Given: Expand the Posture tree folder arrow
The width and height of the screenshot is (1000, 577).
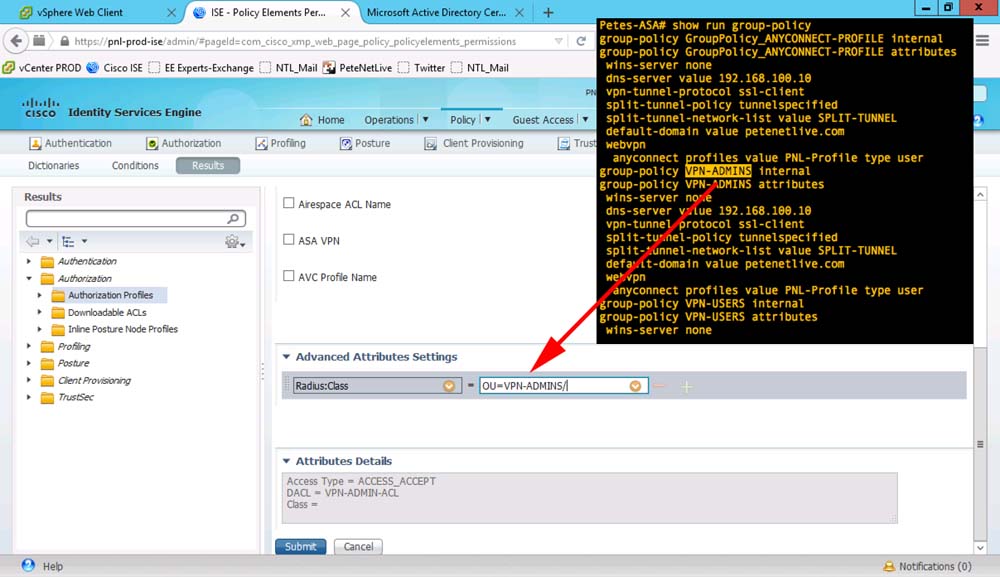Looking at the screenshot, I should tap(29, 363).
